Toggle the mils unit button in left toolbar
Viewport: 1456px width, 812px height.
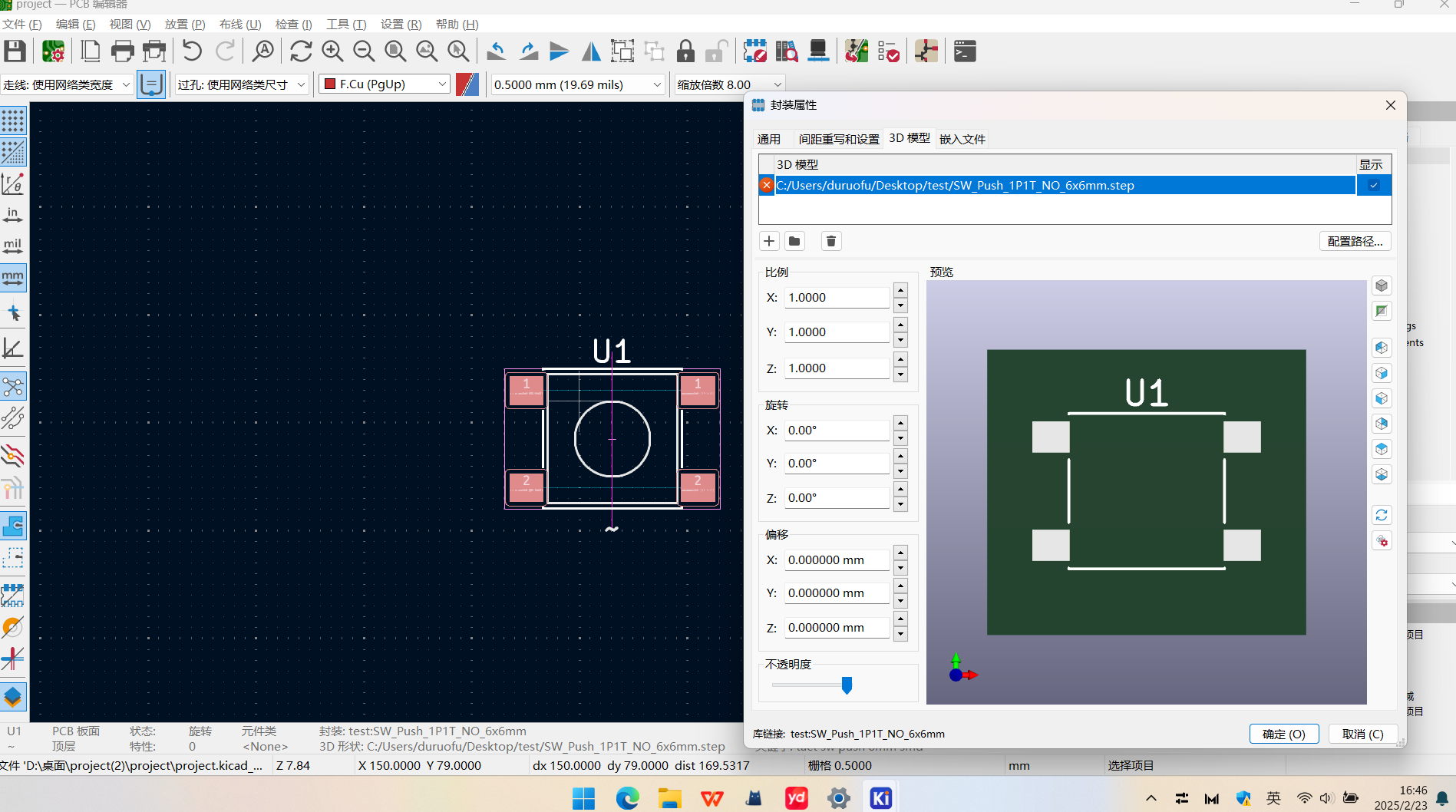point(13,246)
